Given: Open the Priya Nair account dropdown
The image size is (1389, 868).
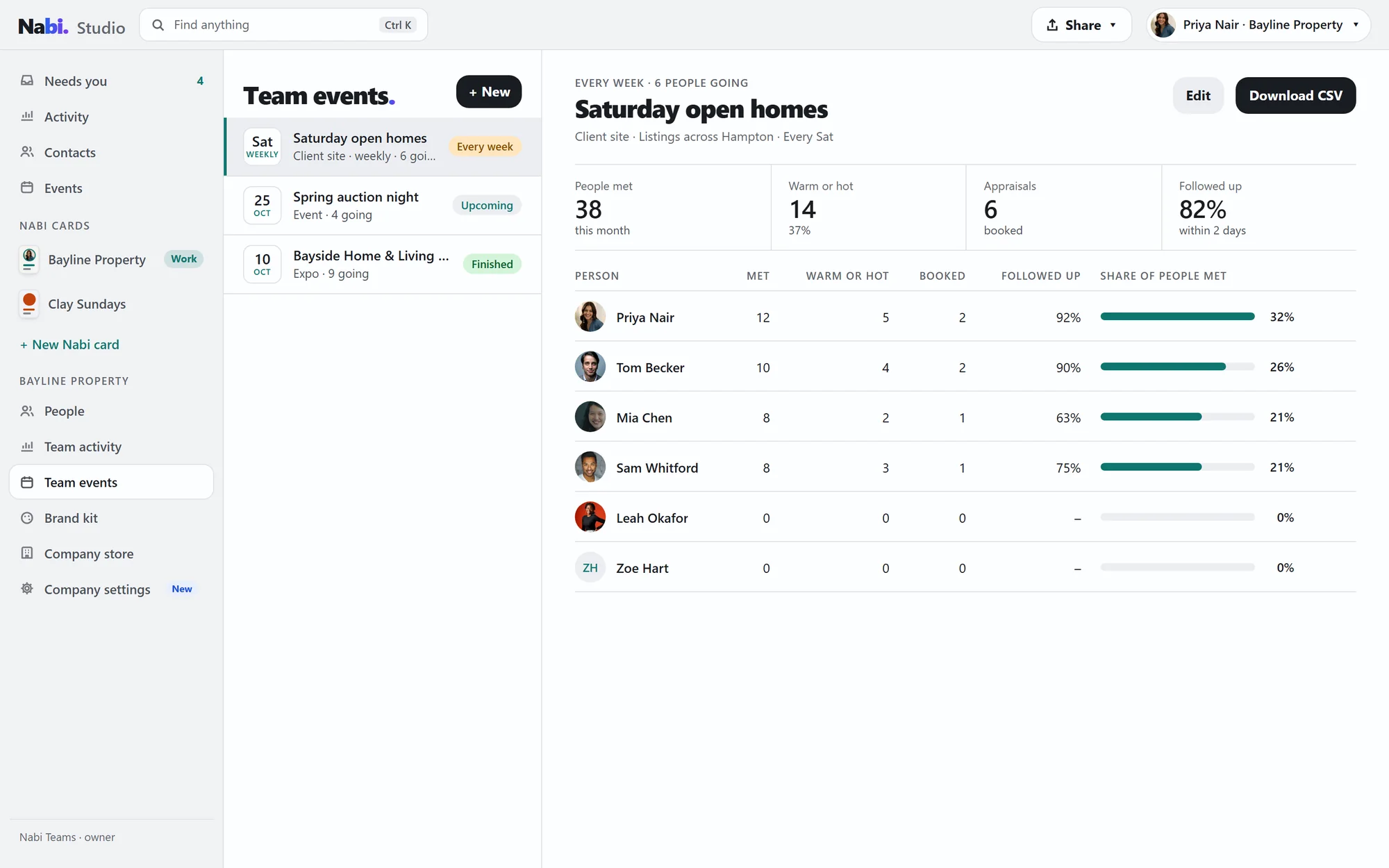Looking at the screenshot, I should pyautogui.click(x=1258, y=25).
